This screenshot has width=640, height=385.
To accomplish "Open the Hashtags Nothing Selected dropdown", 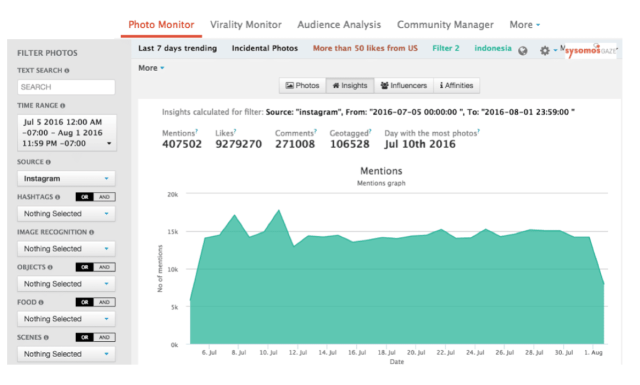I will pyautogui.click(x=66, y=214).
